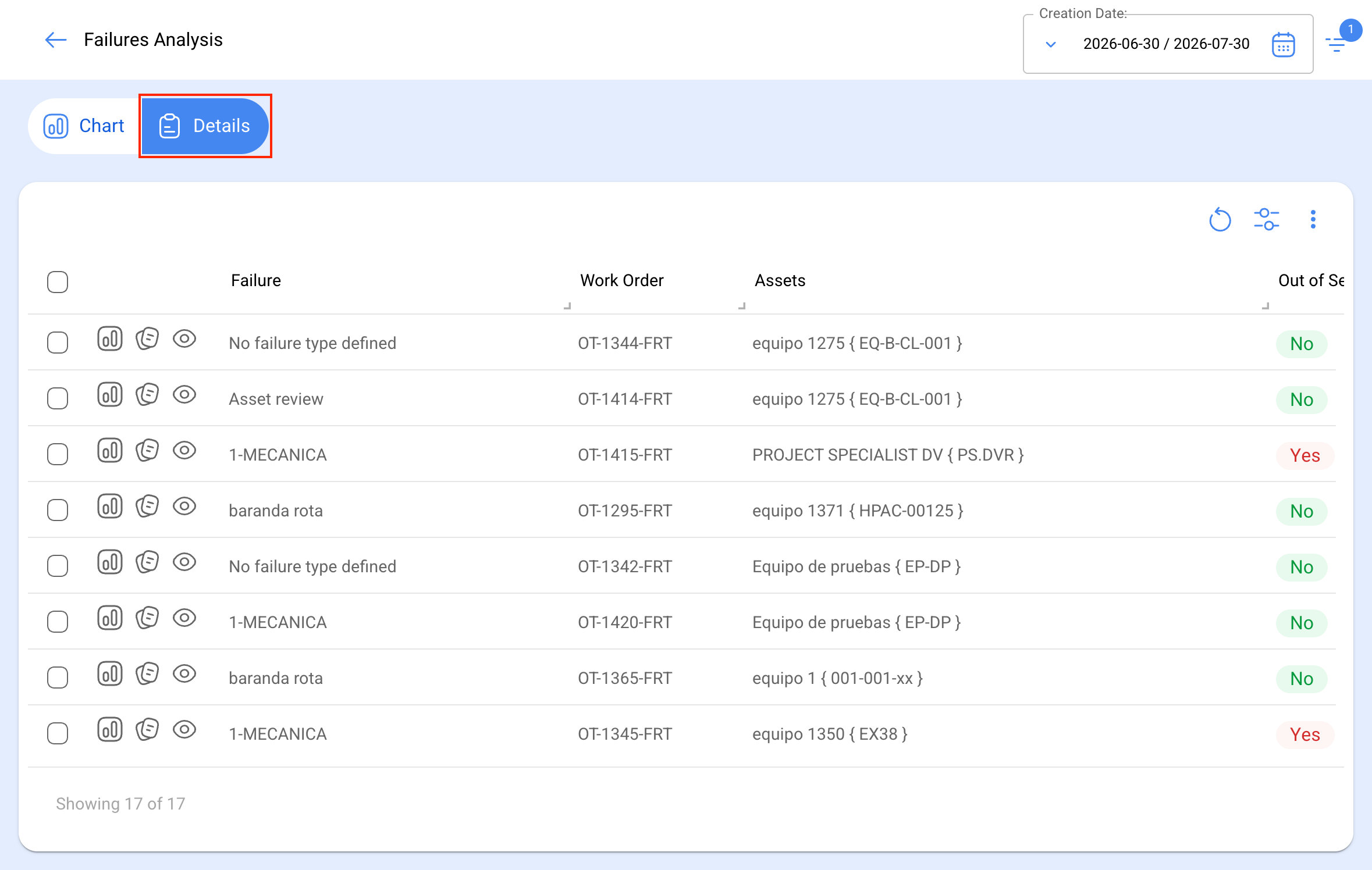Grab the Assets column resize handle

[x=1266, y=305]
